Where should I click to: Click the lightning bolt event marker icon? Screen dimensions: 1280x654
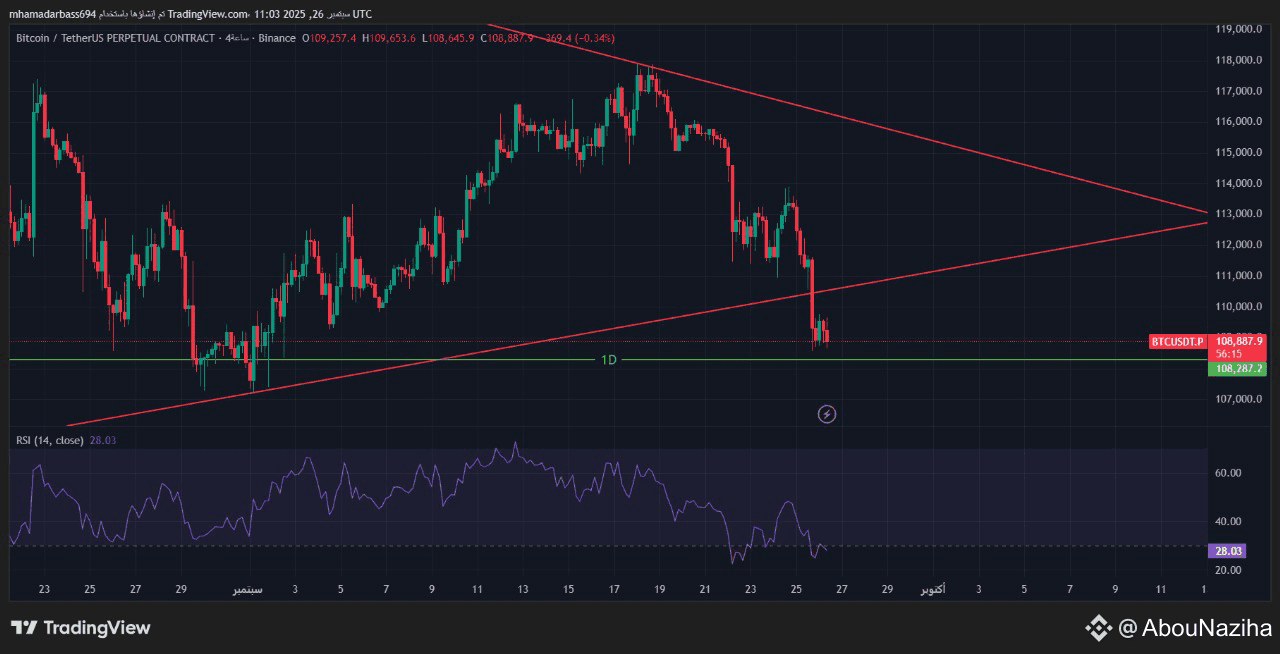coord(827,414)
